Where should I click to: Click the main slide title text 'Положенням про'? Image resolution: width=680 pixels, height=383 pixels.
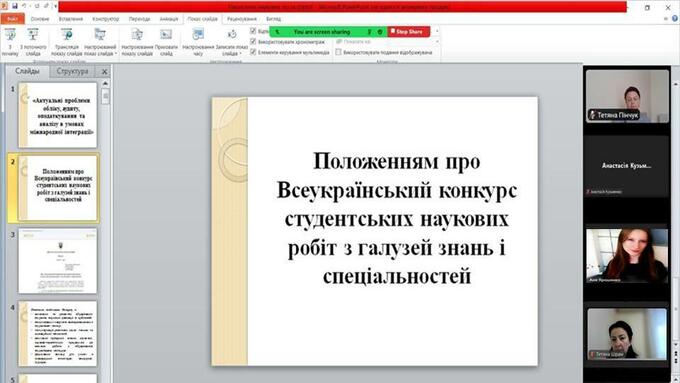tap(396, 161)
